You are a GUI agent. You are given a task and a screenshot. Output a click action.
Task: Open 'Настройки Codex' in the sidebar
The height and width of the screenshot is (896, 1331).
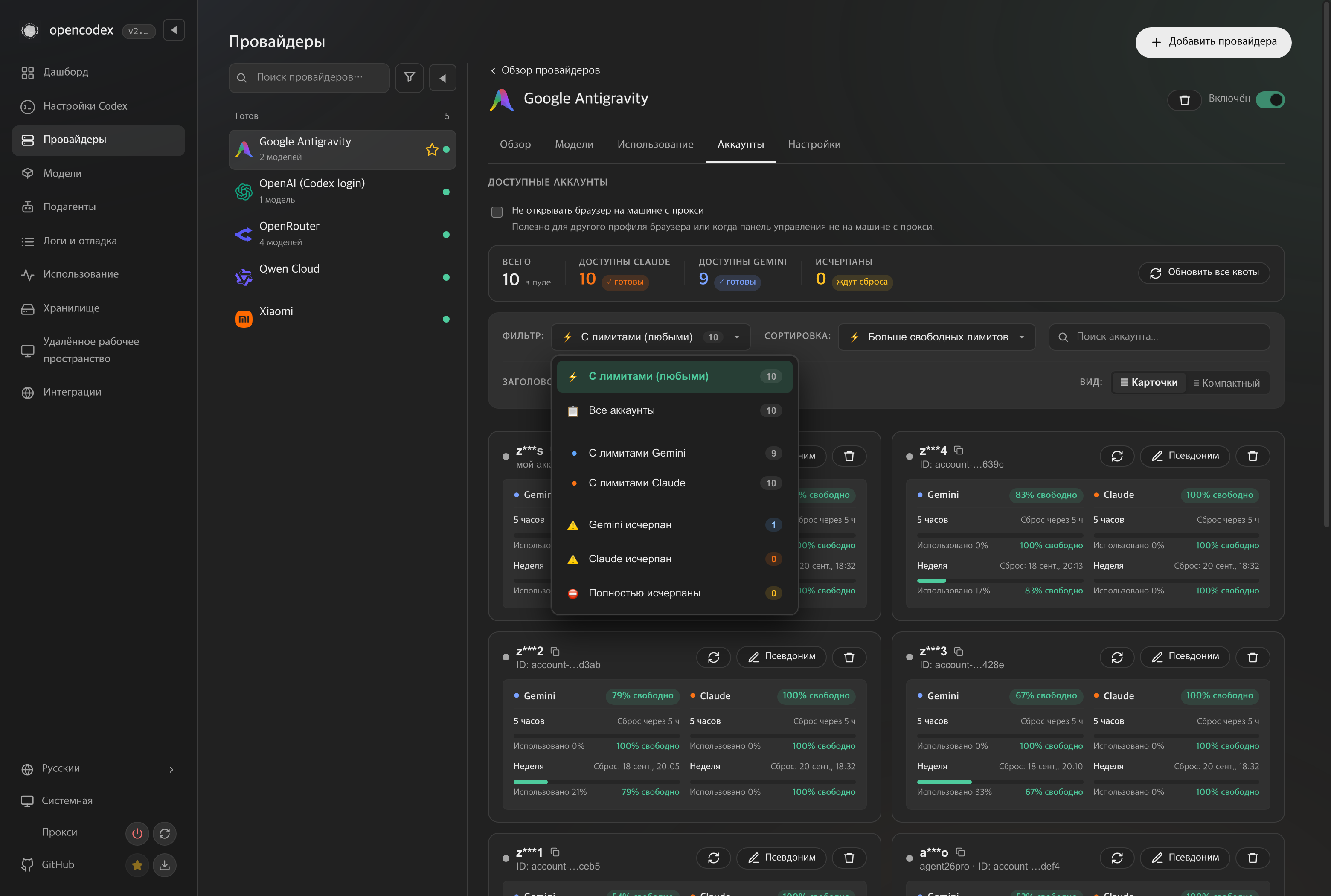pyautogui.click(x=98, y=106)
